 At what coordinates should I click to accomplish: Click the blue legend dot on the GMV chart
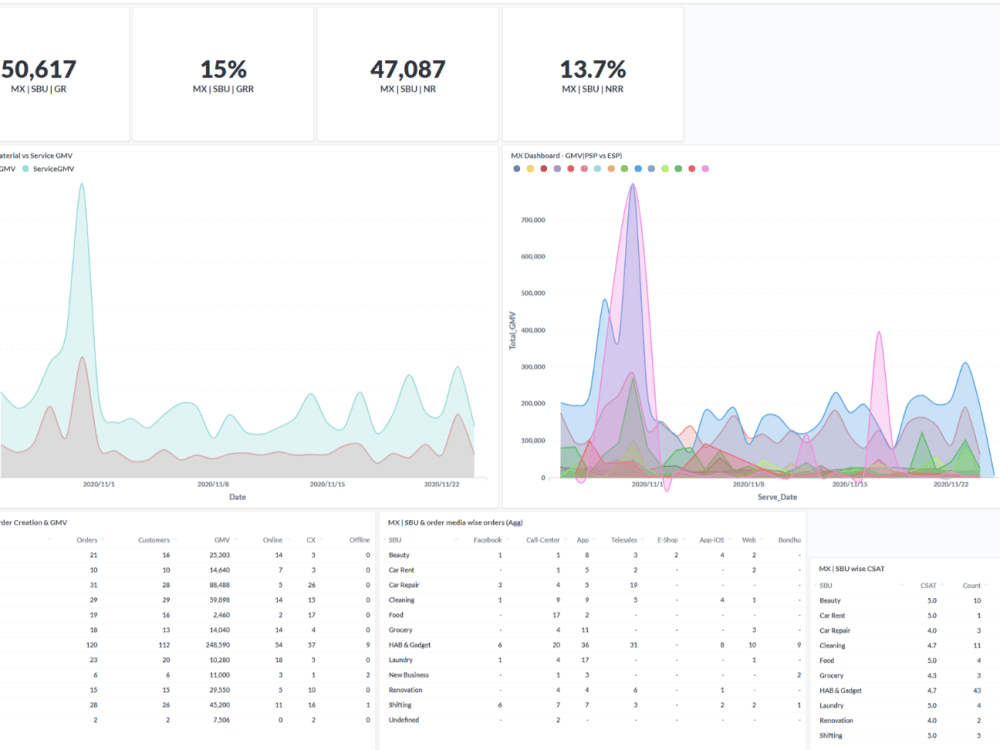(638, 167)
